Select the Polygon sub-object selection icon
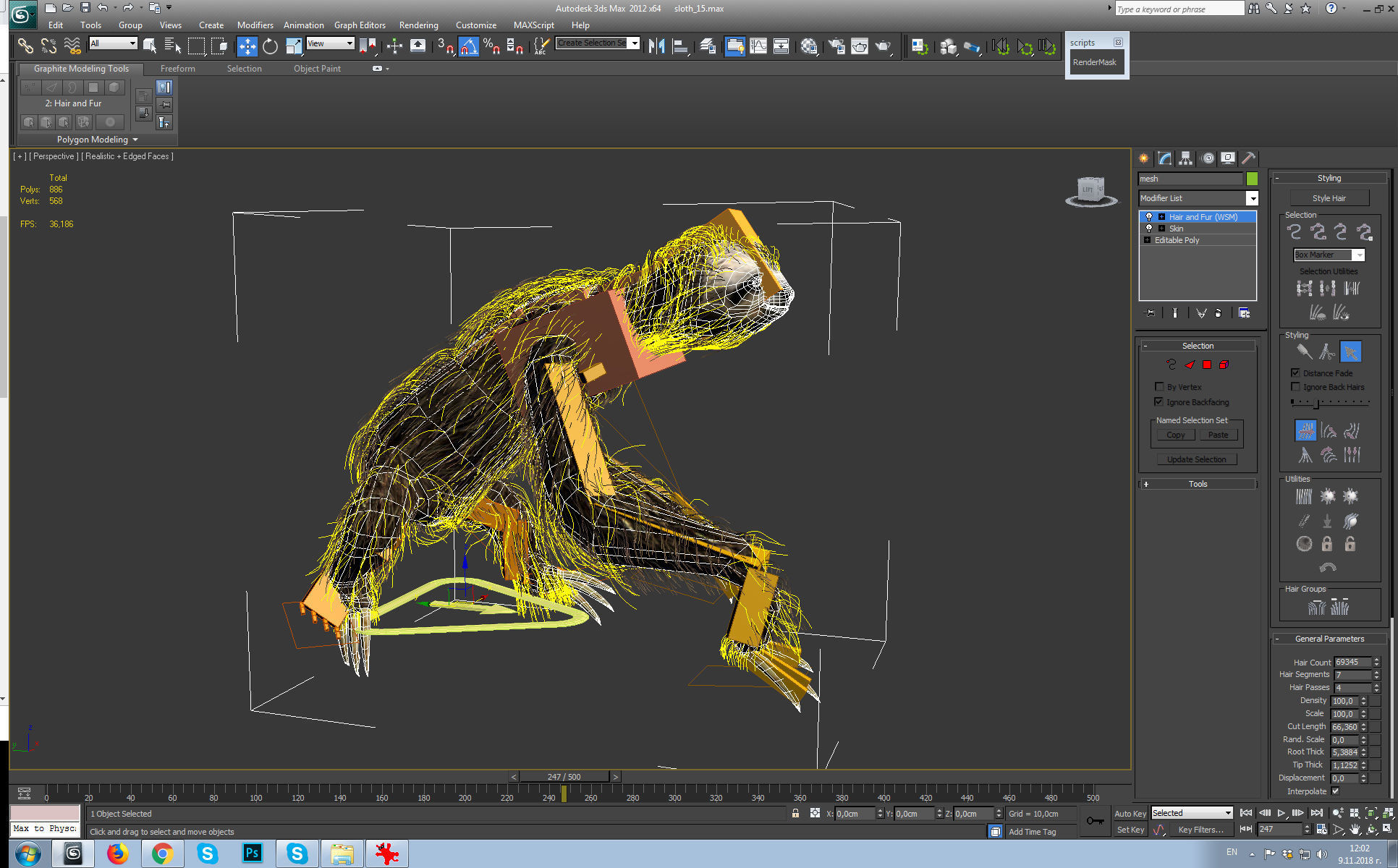The width and height of the screenshot is (1398, 868). click(1207, 365)
